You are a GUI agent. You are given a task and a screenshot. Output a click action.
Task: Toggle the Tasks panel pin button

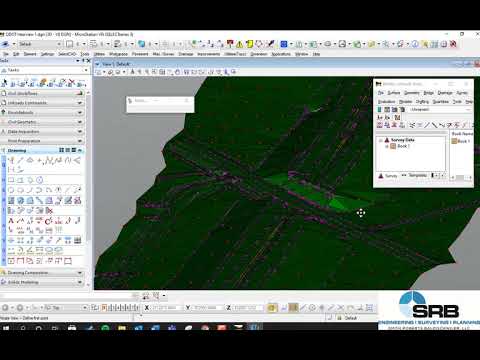pos(83,61)
